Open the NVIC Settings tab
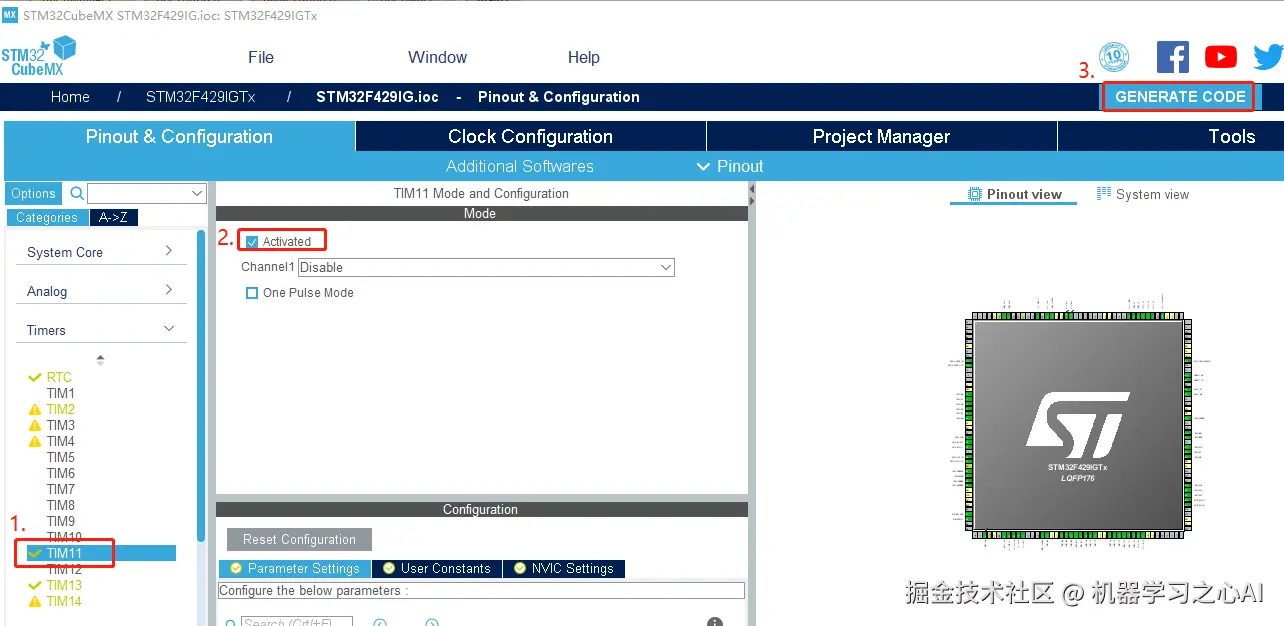Screen dimensions: 1284x626 [564, 568]
